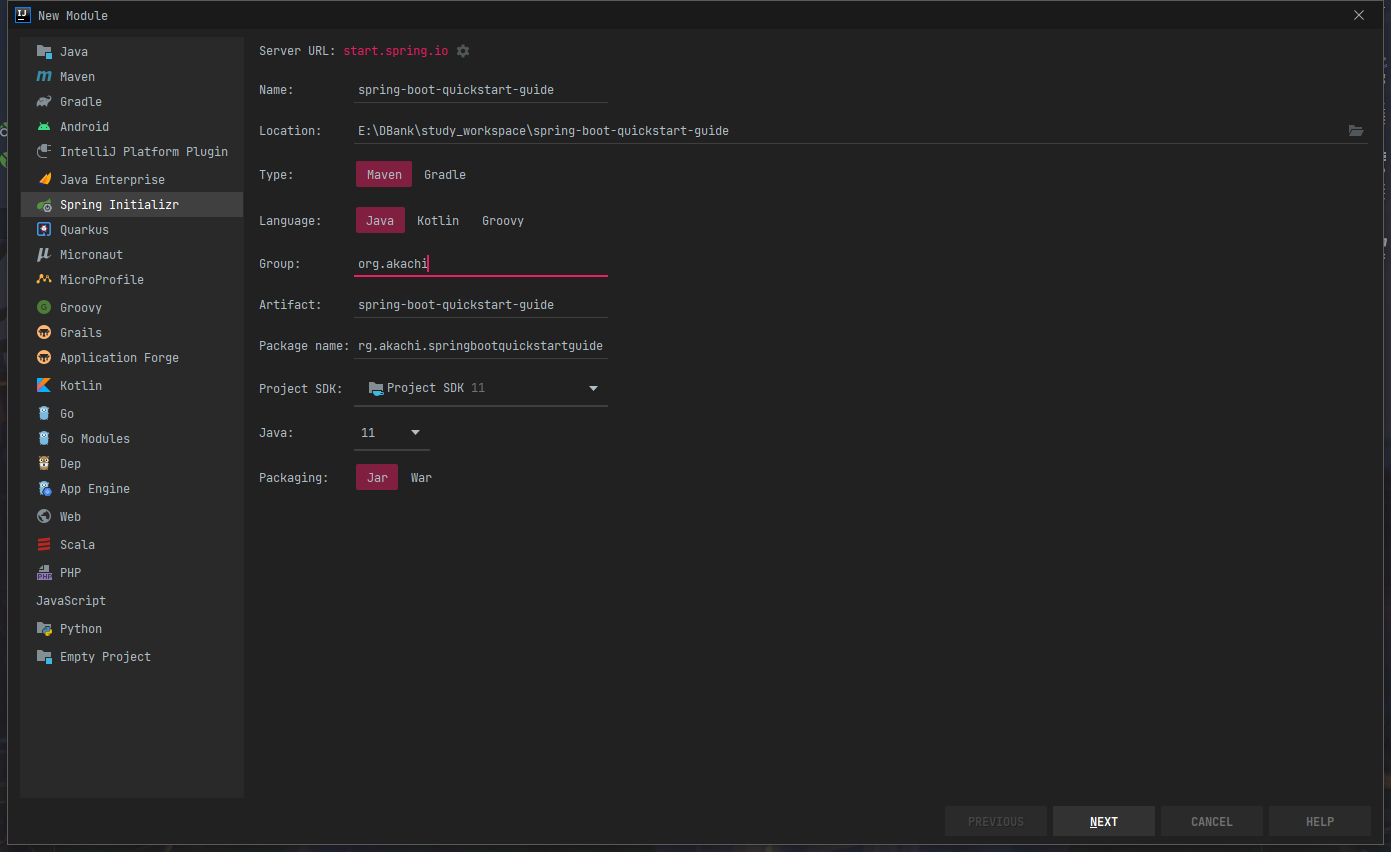Select the App Engine label
Viewport: 1391px width, 852px height.
click(x=95, y=488)
